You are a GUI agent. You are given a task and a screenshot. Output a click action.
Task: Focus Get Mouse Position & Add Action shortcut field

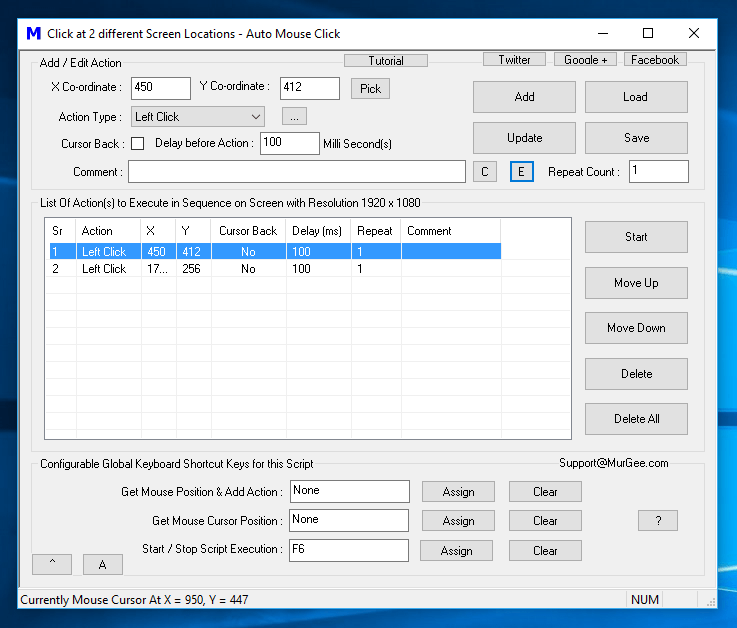[350, 491]
